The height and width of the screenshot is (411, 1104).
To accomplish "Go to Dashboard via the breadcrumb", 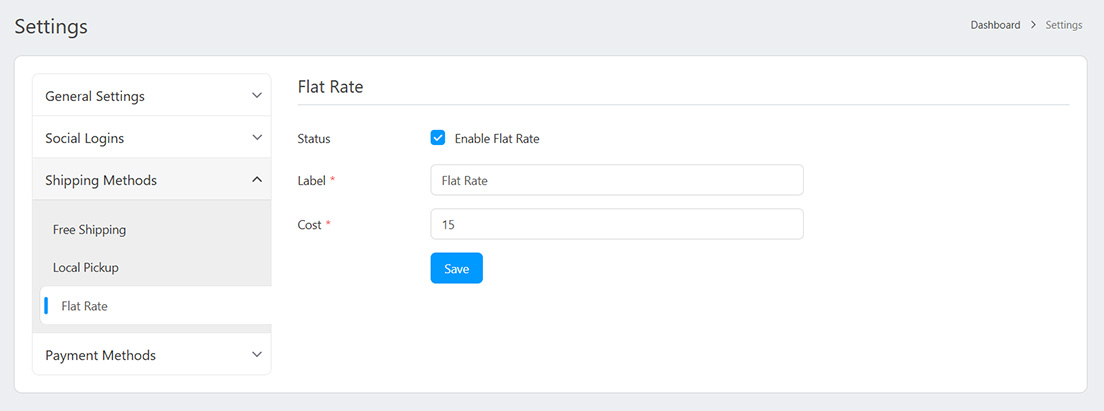I will tap(995, 25).
